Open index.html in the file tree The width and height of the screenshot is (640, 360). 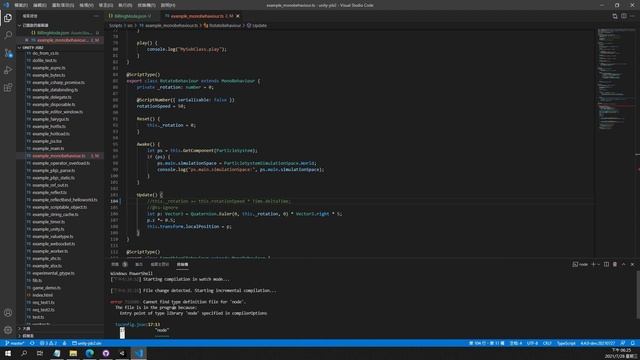click(x=42, y=295)
